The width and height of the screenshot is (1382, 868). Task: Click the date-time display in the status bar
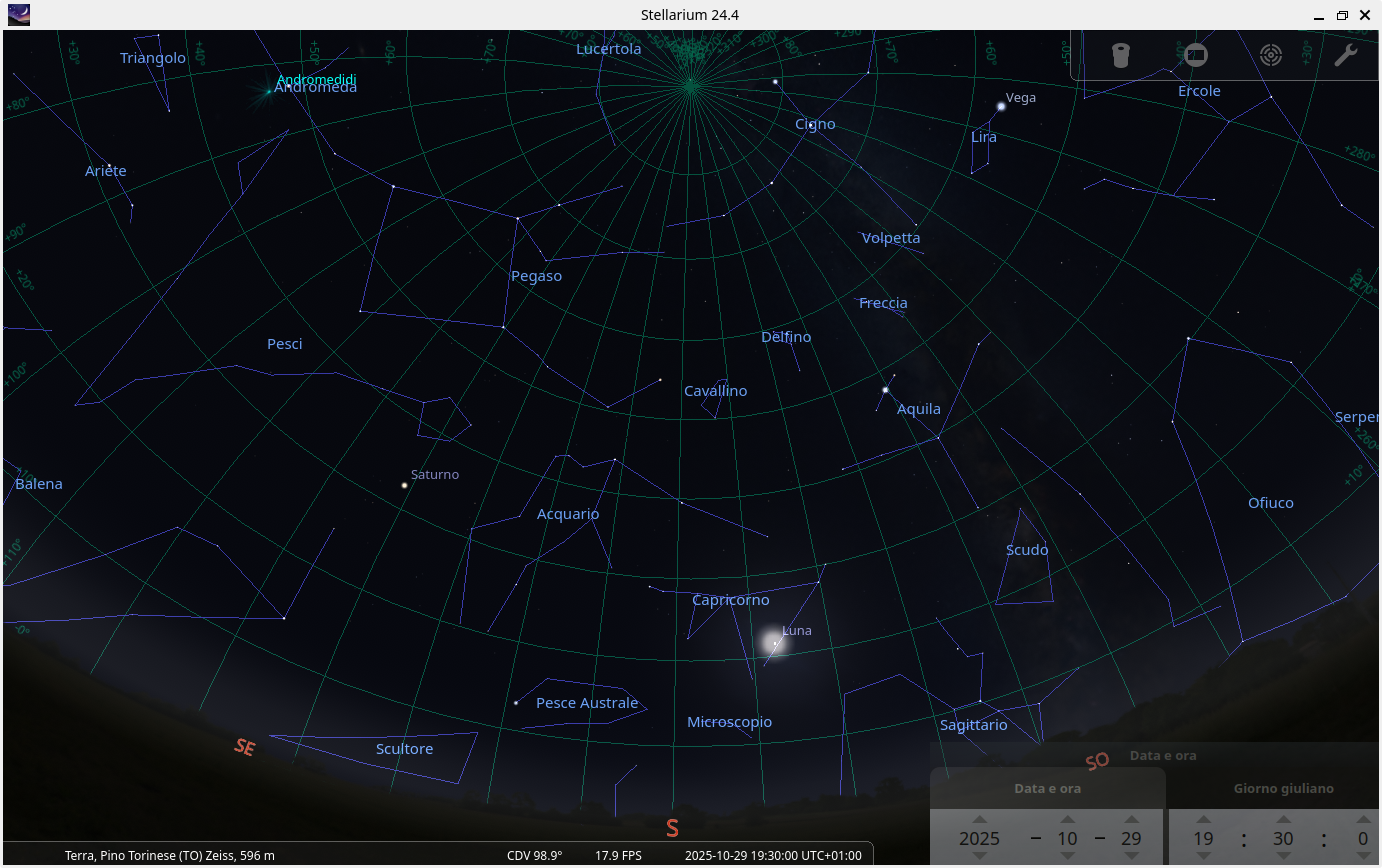pyautogui.click(x=773, y=855)
